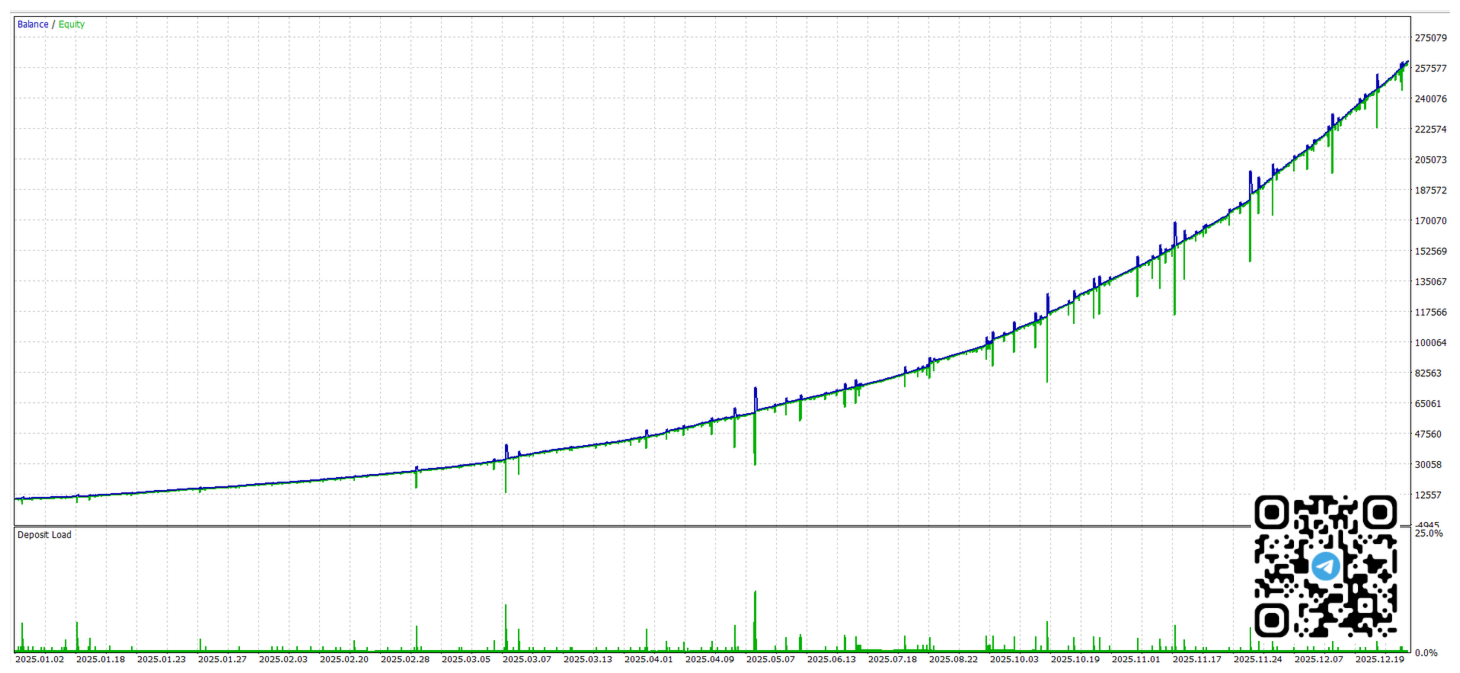Click the 0.0% deposit load label
This screenshot has width=1460, height=673.
(1427, 653)
